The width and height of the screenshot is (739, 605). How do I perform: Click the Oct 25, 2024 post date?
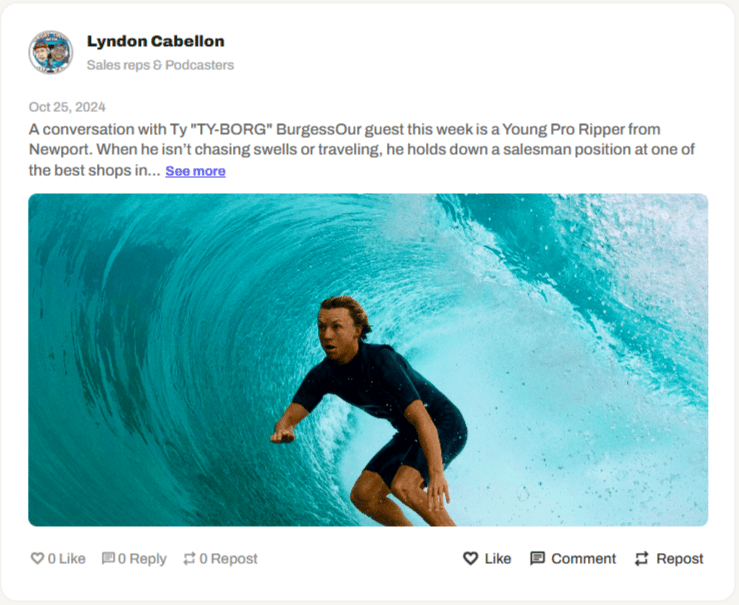(67, 107)
